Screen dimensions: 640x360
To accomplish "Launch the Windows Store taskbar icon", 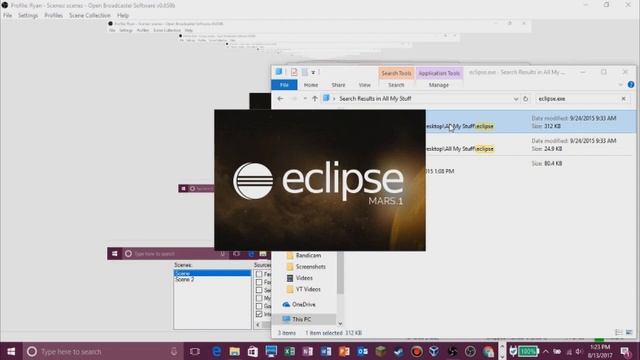I will click(x=253, y=351).
